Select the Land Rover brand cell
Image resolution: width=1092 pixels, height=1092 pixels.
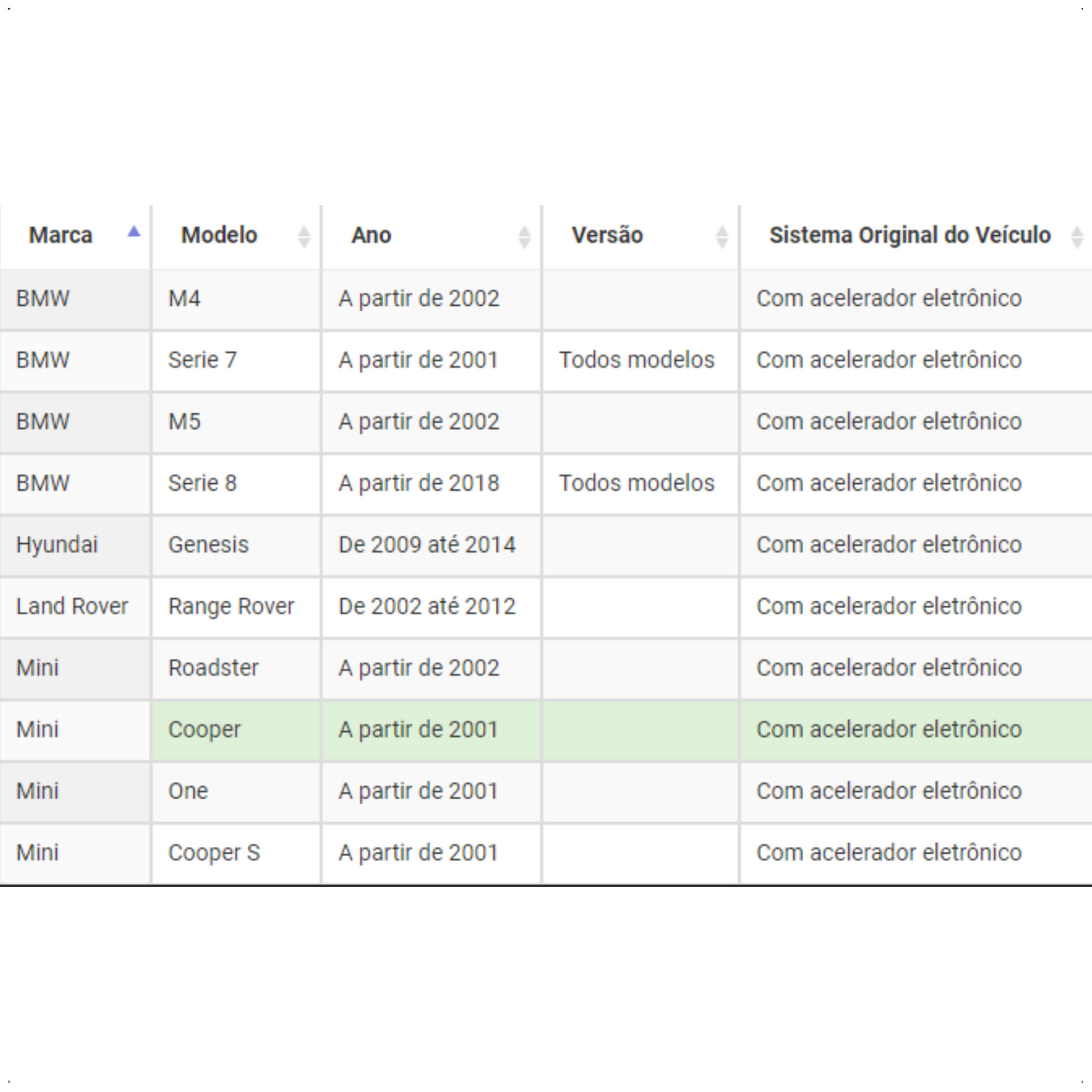point(75,607)
